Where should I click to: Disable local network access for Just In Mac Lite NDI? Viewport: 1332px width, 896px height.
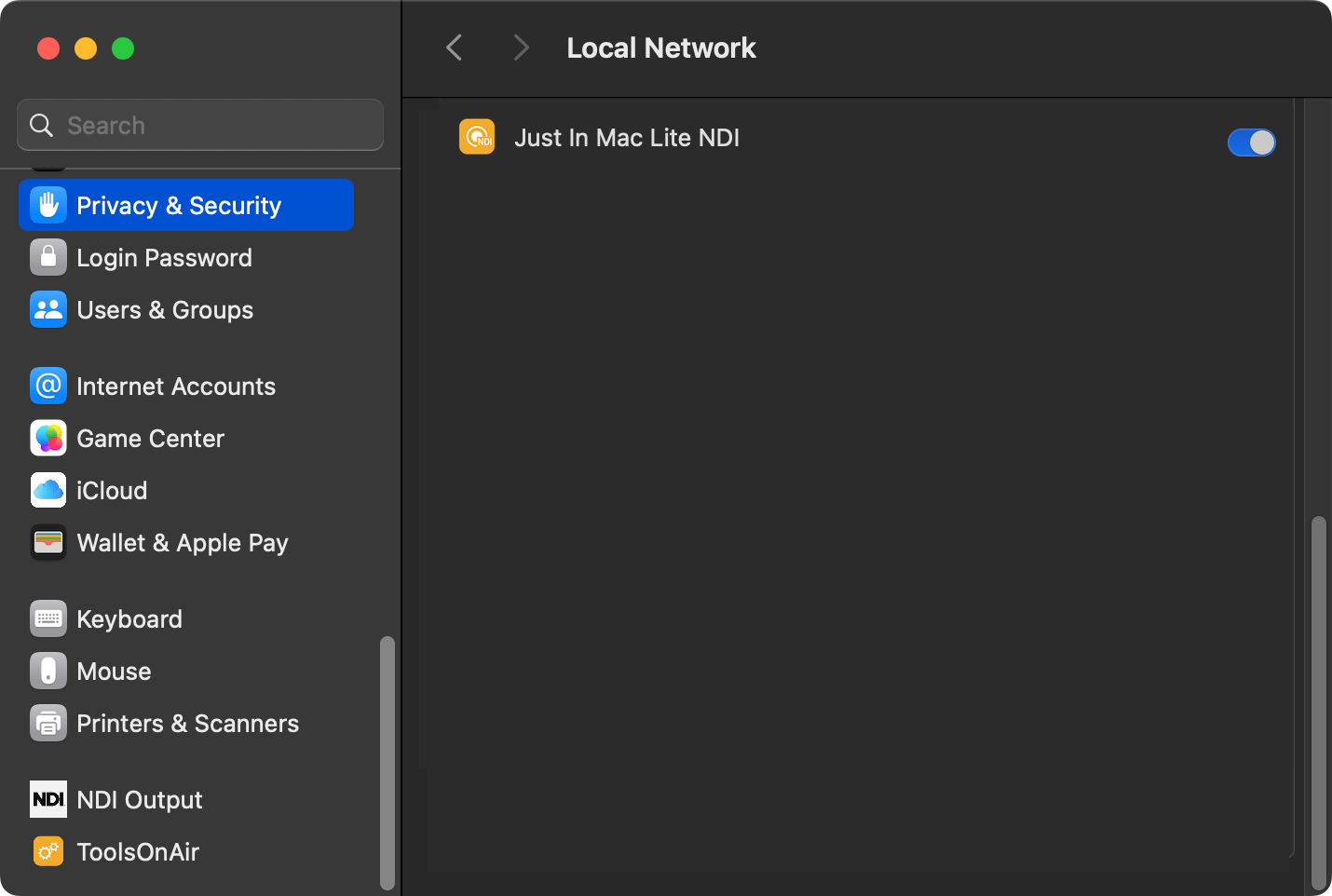pos(1251,143)
